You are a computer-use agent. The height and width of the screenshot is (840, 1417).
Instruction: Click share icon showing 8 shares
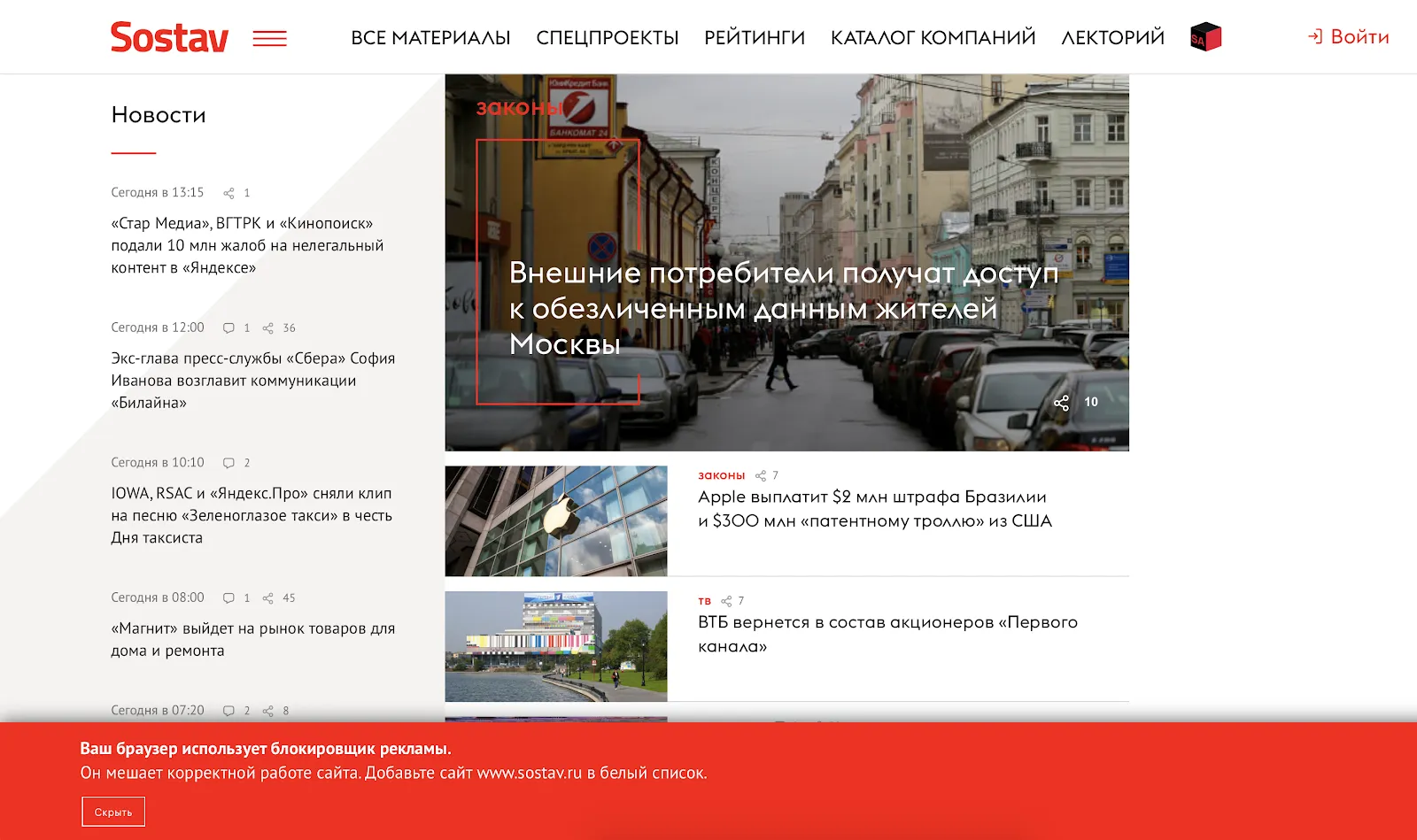pos(267,711)
